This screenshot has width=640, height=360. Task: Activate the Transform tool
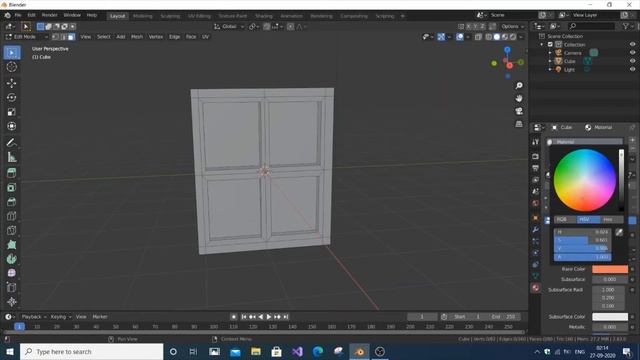[x=12, y=126]
